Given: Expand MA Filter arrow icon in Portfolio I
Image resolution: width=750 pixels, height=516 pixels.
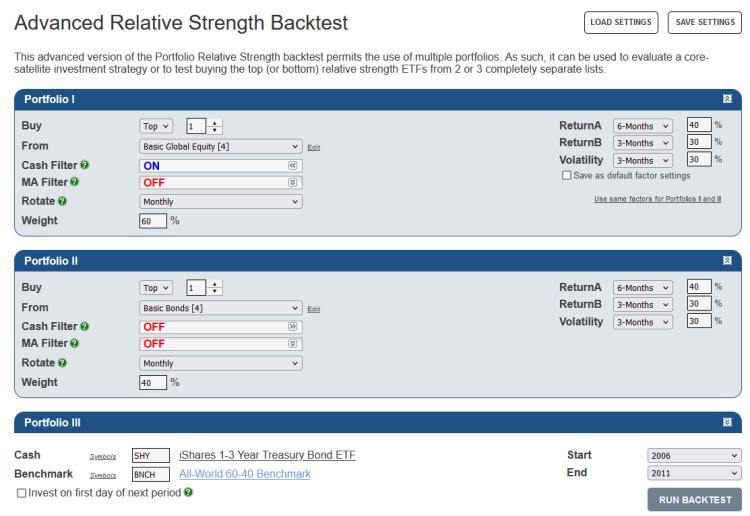Looking at the screenshot, I should (x=292, y=182).
